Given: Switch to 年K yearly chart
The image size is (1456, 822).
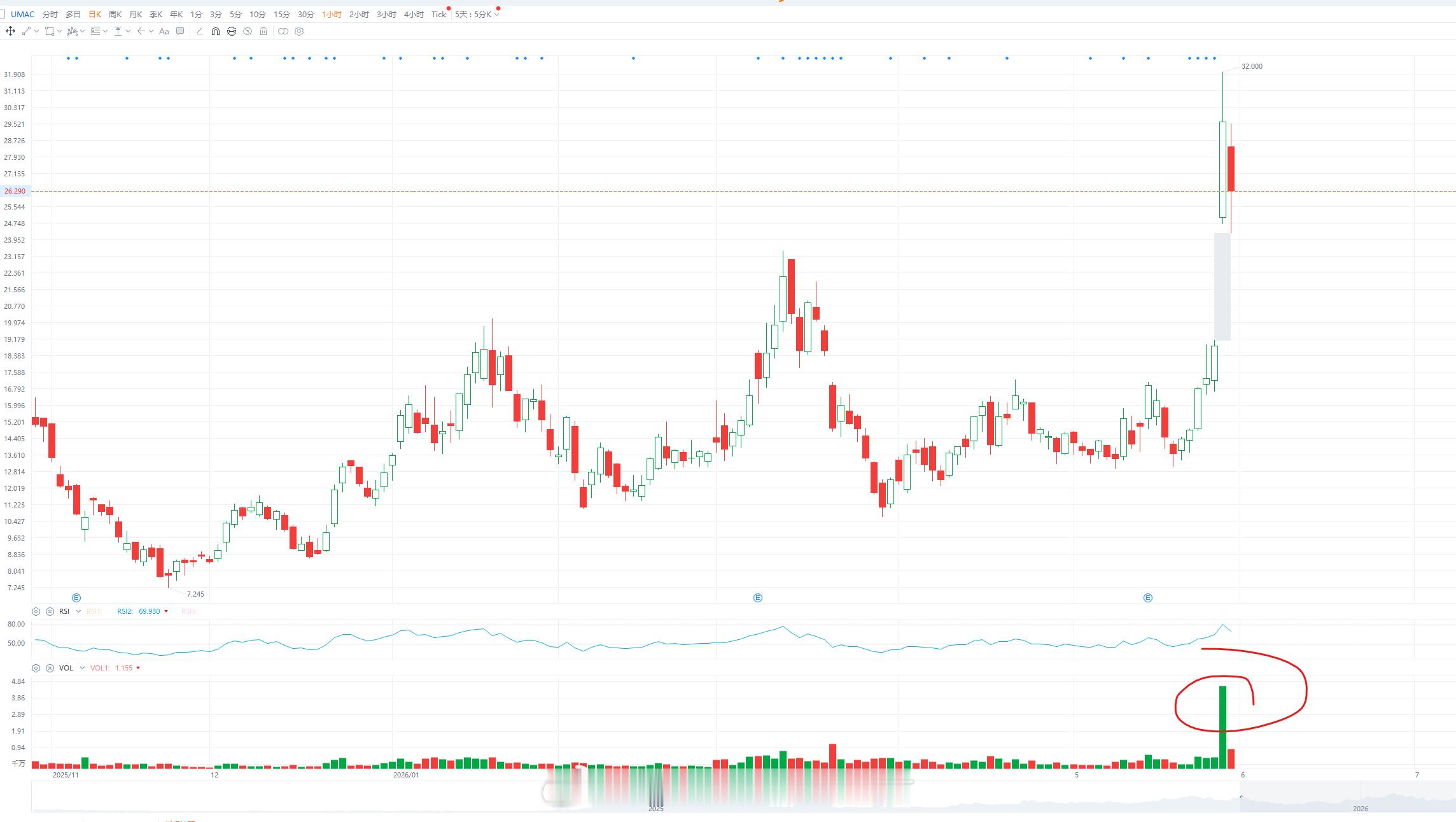Looking at the screenshot, I should pyautogui.click(x=176, y=14).
